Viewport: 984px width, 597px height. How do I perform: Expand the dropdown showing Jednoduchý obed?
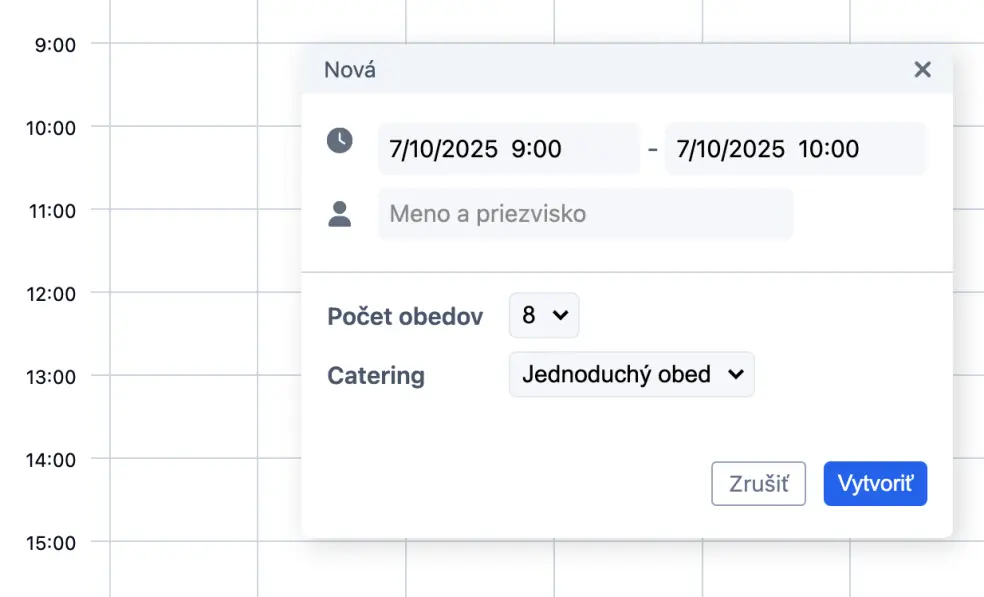click(631, 374)
